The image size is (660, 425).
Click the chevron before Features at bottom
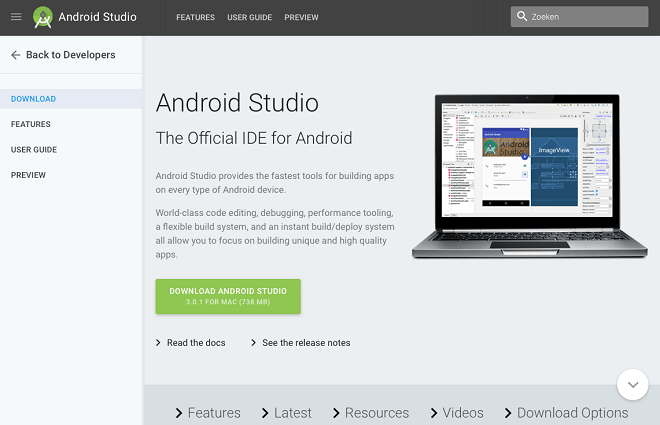[179, 413]
